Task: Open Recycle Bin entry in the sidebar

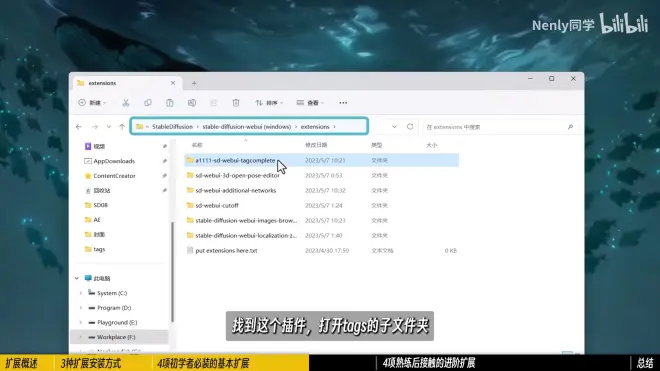Action: point(101,191)
